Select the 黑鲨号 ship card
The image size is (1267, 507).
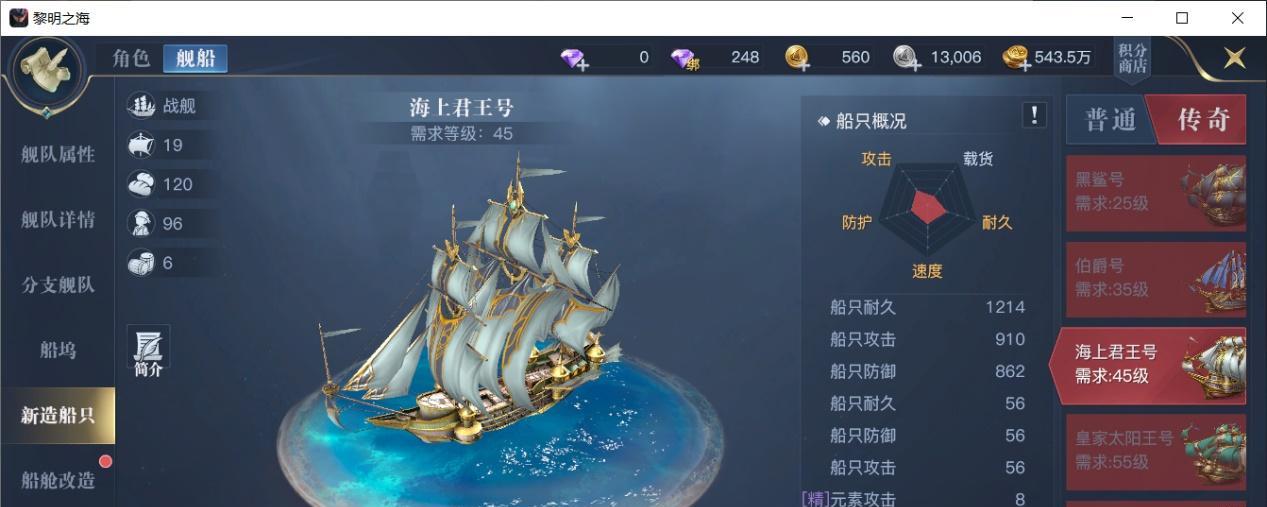1156,191
